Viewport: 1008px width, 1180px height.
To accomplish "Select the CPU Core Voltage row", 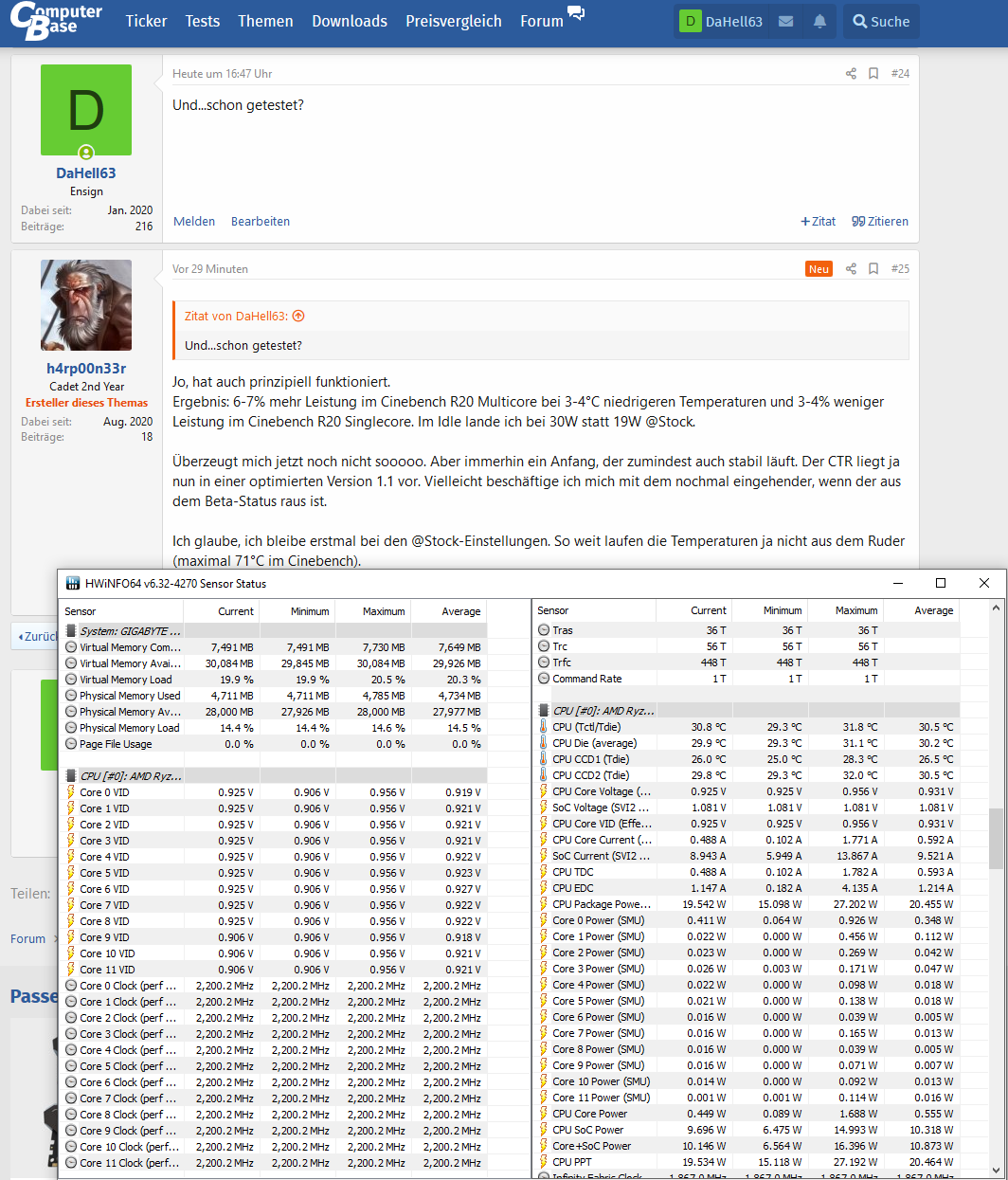I will [747, 791].
